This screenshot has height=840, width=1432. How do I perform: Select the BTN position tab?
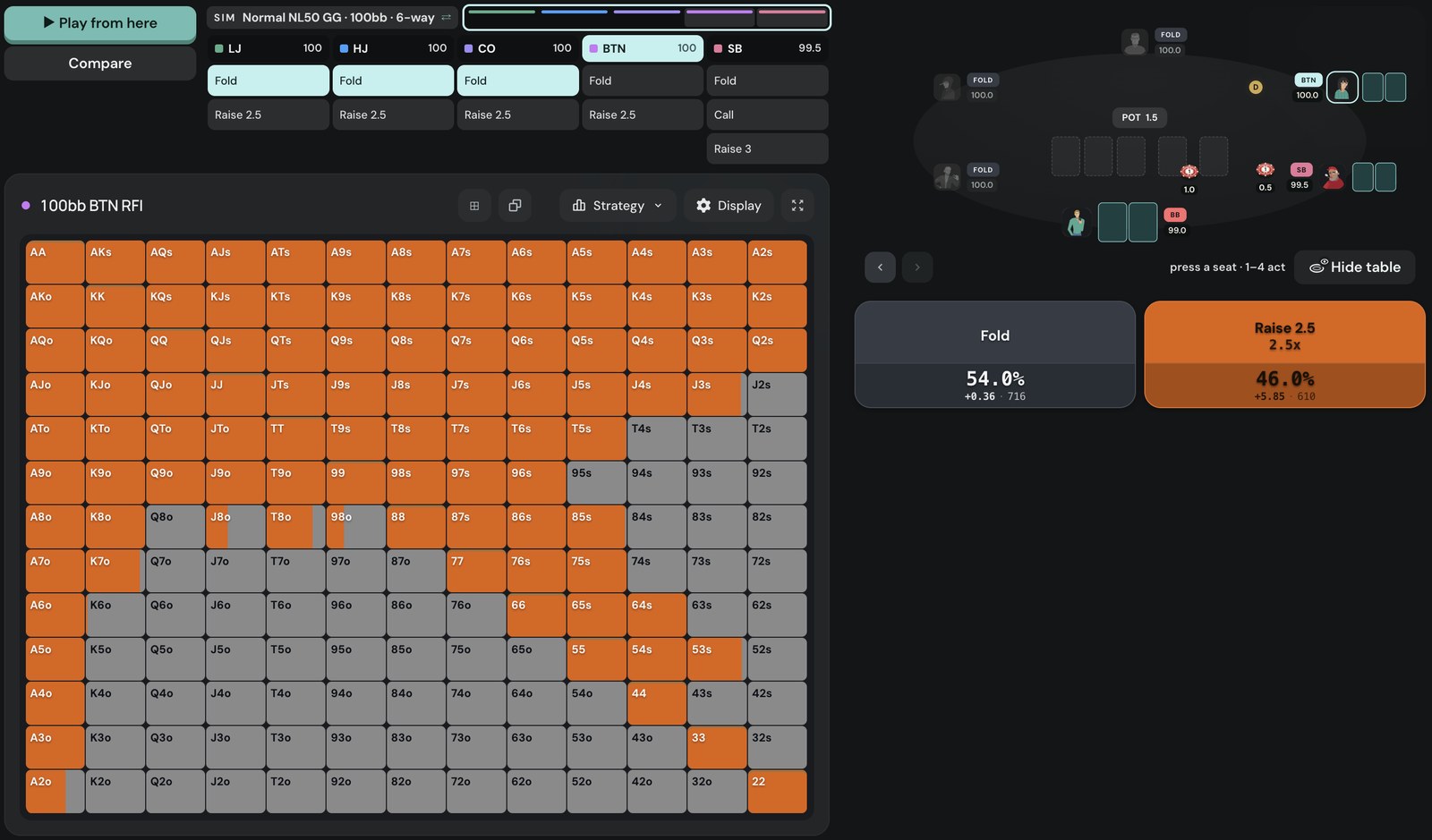[x=643, y=48]
